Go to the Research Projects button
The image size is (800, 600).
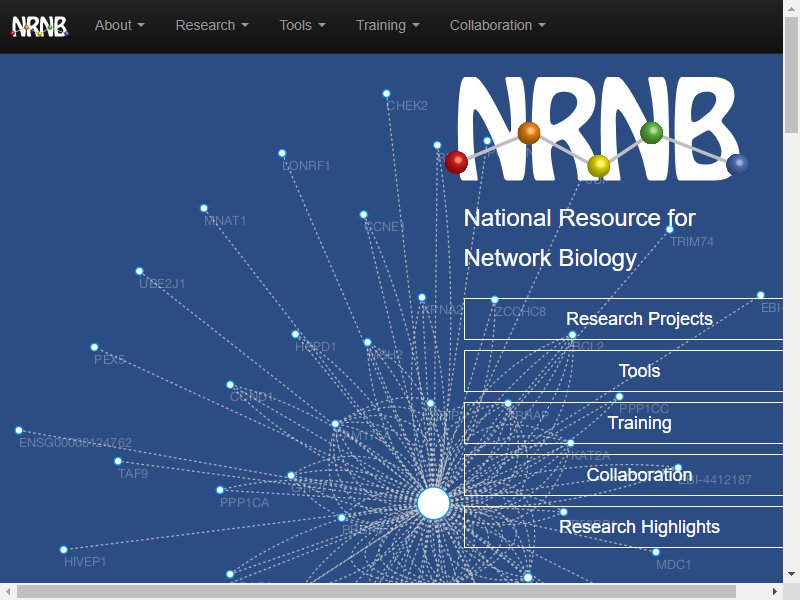(623, 319)
